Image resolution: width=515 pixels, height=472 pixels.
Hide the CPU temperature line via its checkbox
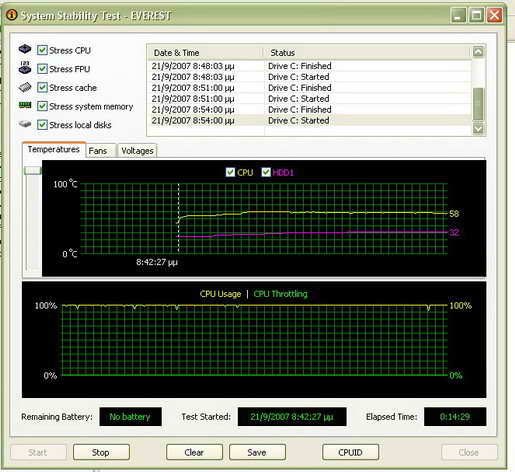pyautogui.click(x=230, y=172)
